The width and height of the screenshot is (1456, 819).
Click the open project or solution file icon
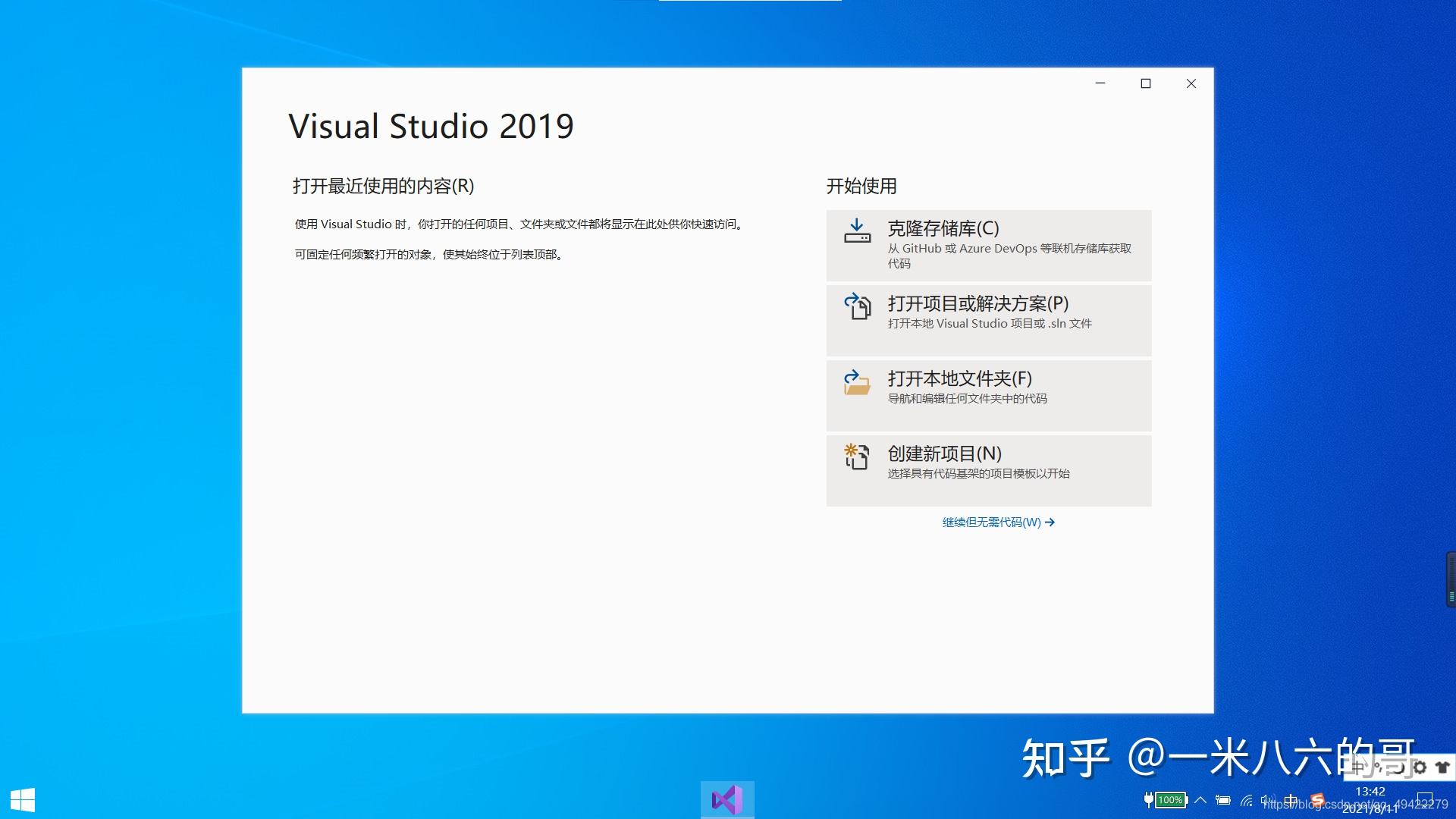858,307
